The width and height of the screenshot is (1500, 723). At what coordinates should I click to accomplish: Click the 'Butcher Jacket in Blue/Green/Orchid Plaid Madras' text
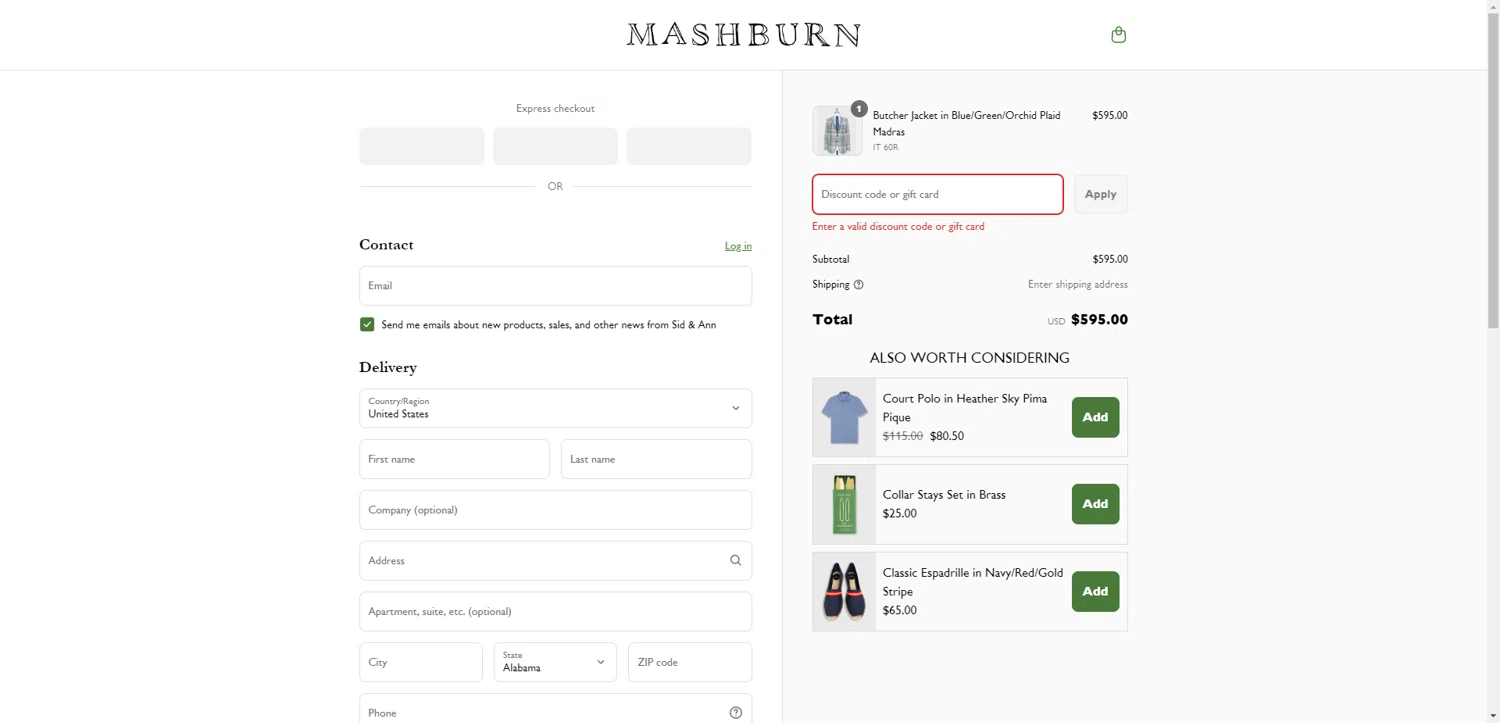pyautogui.click(x=966, y=124)
